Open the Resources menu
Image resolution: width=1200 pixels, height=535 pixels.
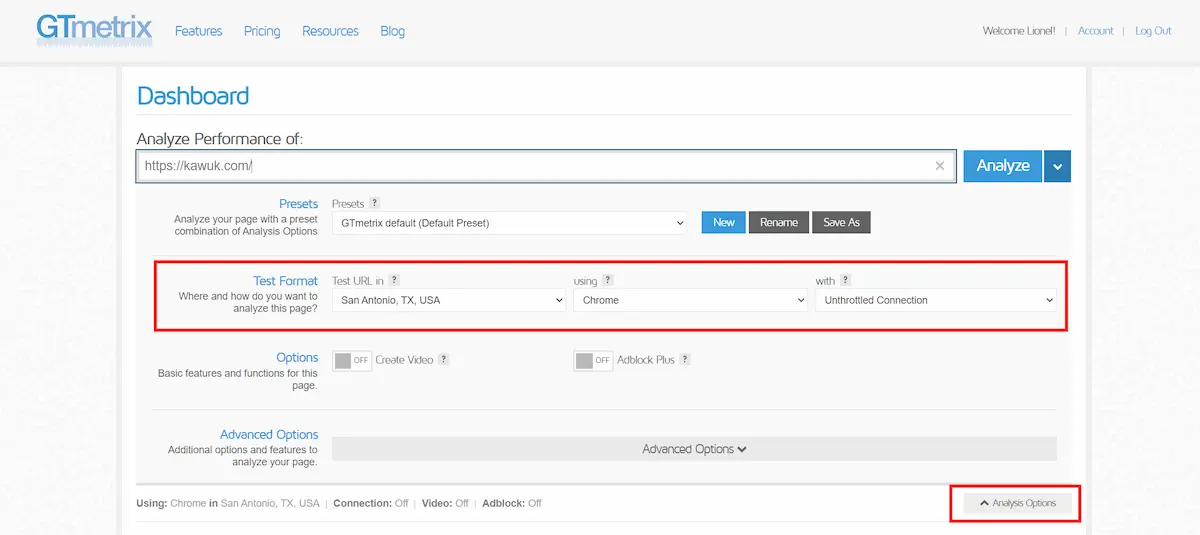pyautogui.click(x=330, y=31)
